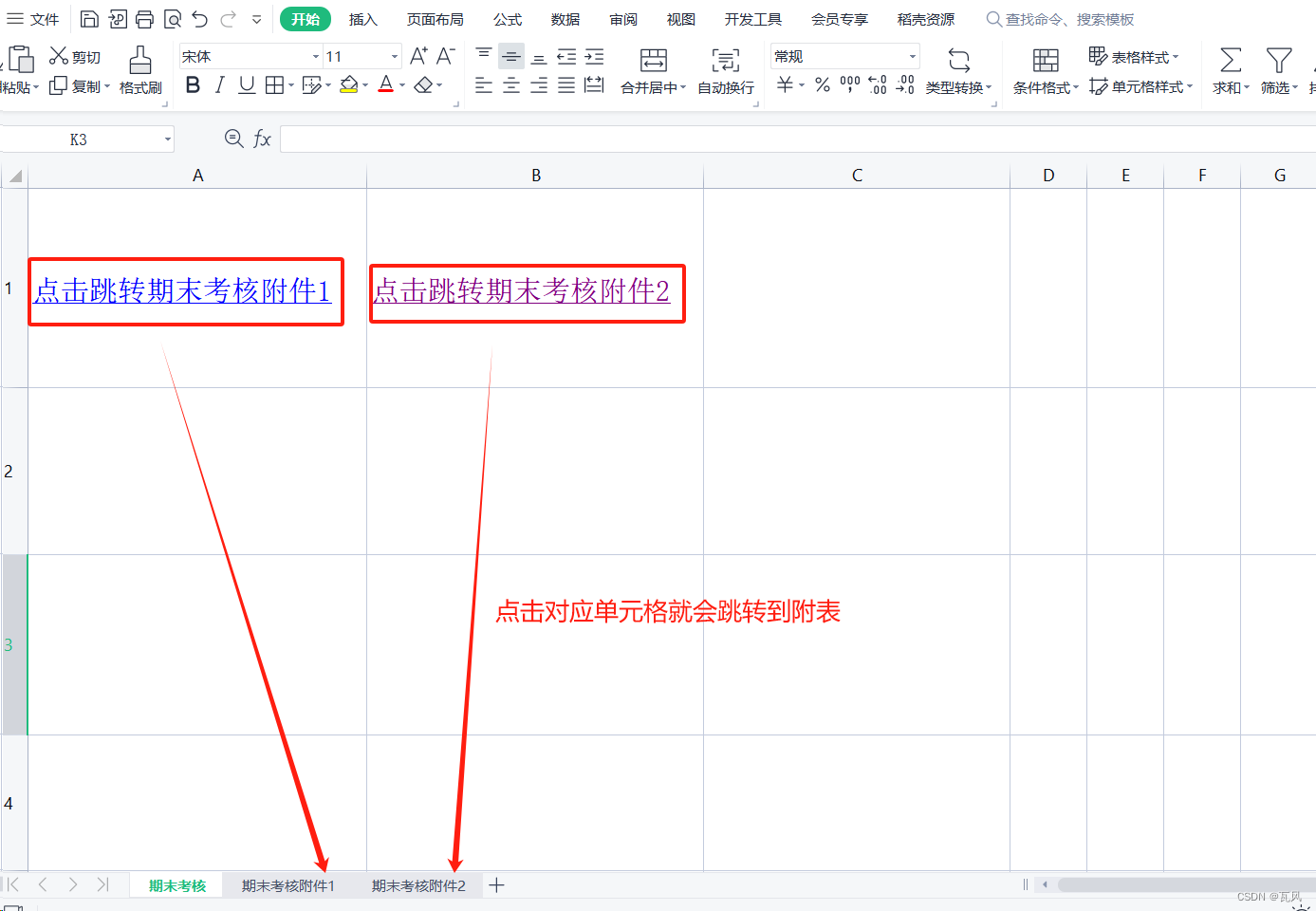This screenshot has width=1316, height=911.
Task: Open the 文件 file menu
Action: (33, 19)
